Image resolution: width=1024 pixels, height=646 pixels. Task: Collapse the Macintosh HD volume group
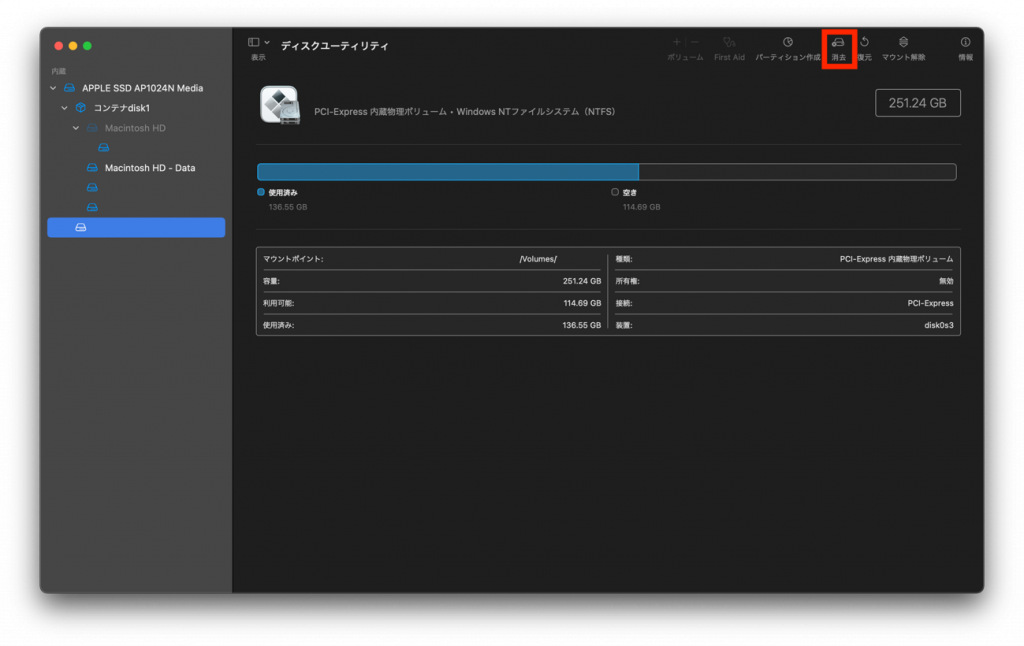[76, 128]
